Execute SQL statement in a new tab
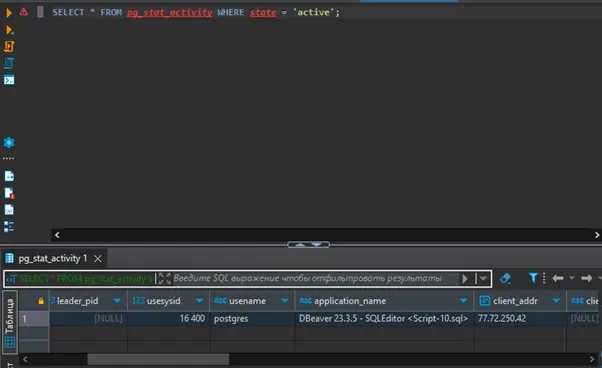This screenshot has height=368, width=602. 9,30
